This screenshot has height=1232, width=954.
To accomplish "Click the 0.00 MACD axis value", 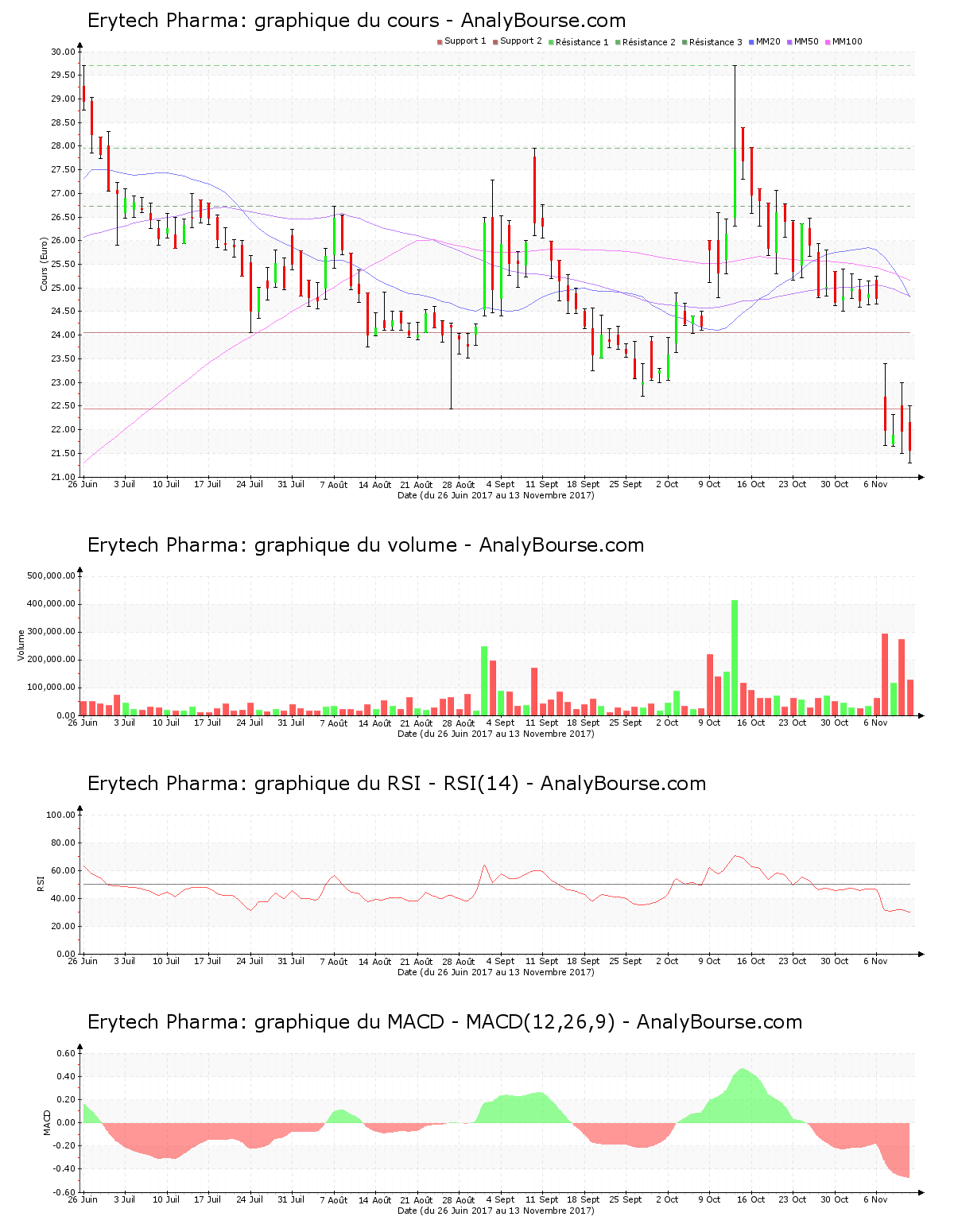I will tap(65, 1123).
